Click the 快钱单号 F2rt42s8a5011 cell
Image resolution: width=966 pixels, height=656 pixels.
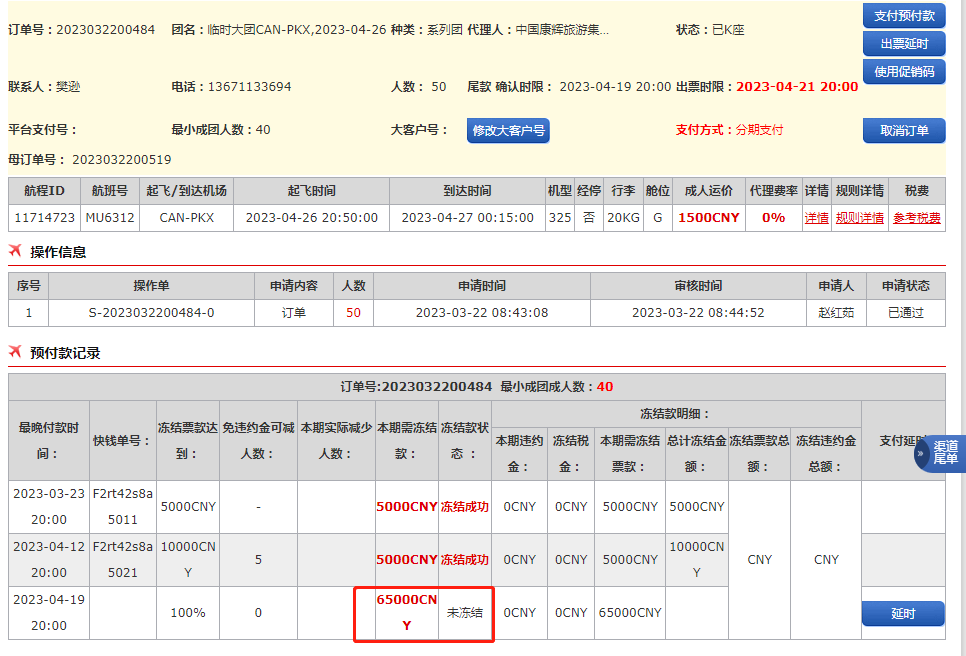click(123, 507)
